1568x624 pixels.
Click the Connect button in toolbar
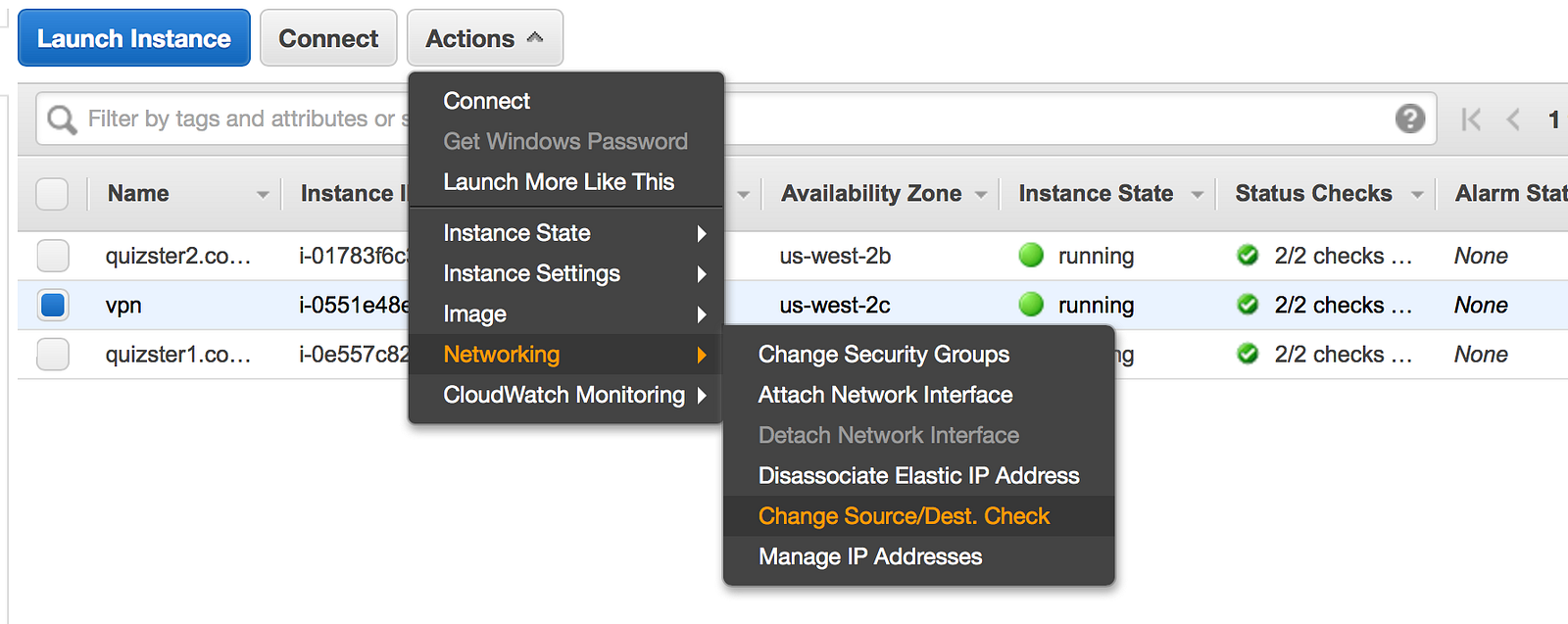pyautogui.click(x=328, y=38)
